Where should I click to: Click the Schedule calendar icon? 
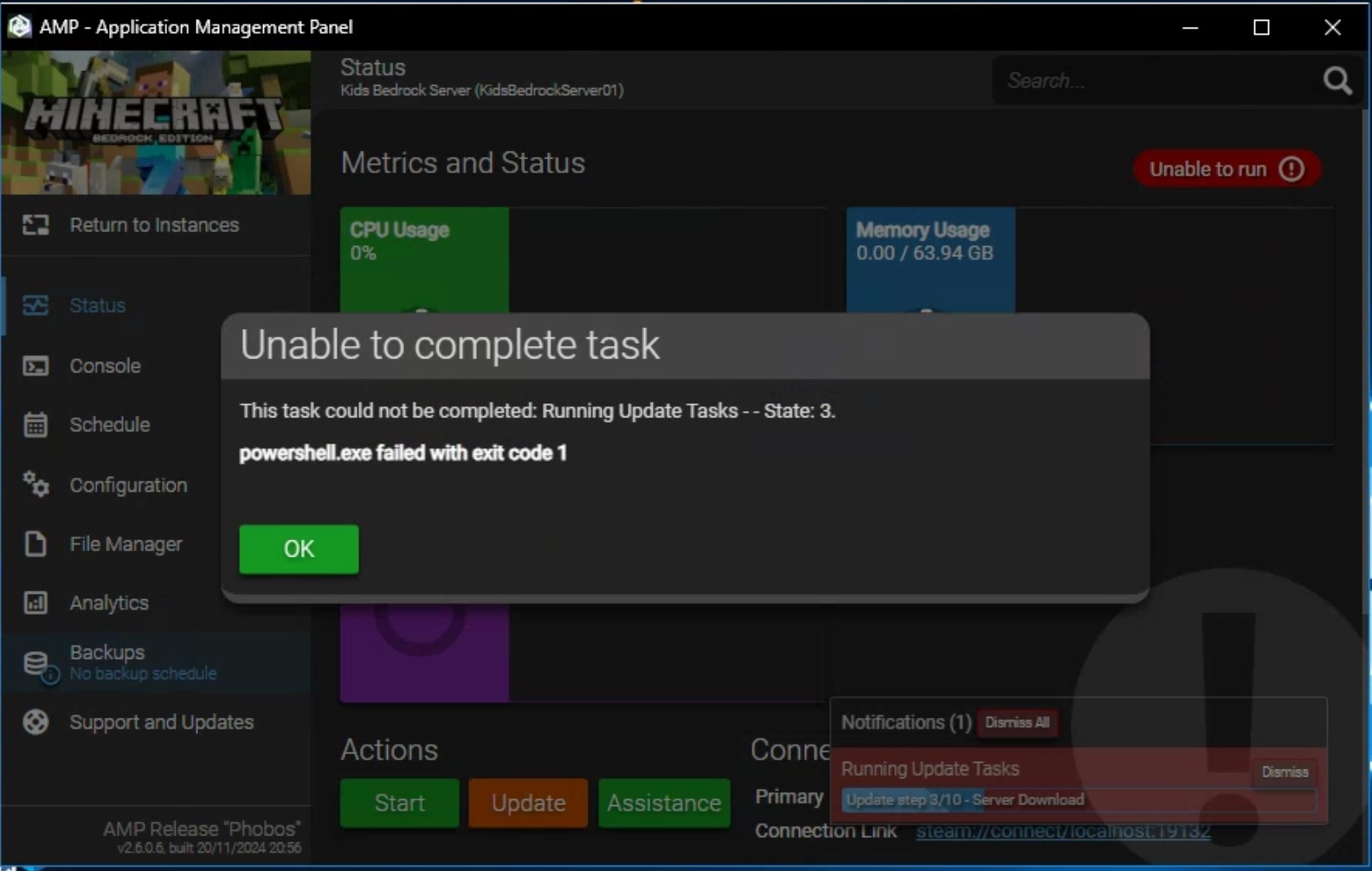point(35,425)
